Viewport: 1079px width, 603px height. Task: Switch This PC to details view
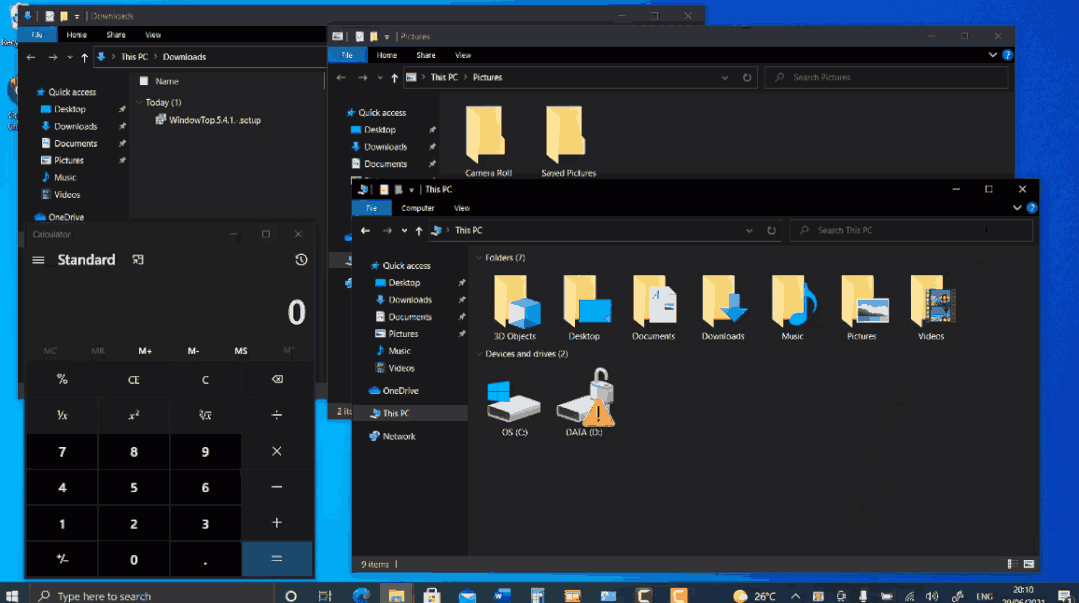[x=1012, y=564]
